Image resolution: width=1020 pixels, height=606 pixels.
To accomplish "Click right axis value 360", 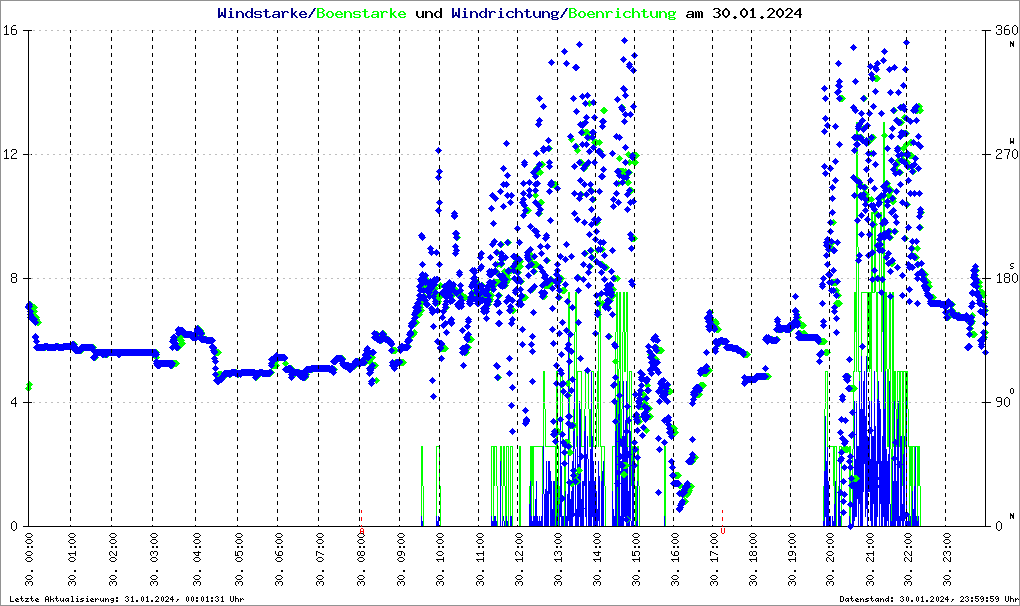I will [1006, 31].
